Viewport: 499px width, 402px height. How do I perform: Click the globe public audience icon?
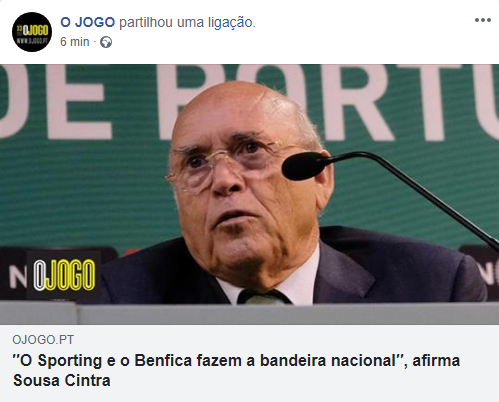click(x=106, y=42)
